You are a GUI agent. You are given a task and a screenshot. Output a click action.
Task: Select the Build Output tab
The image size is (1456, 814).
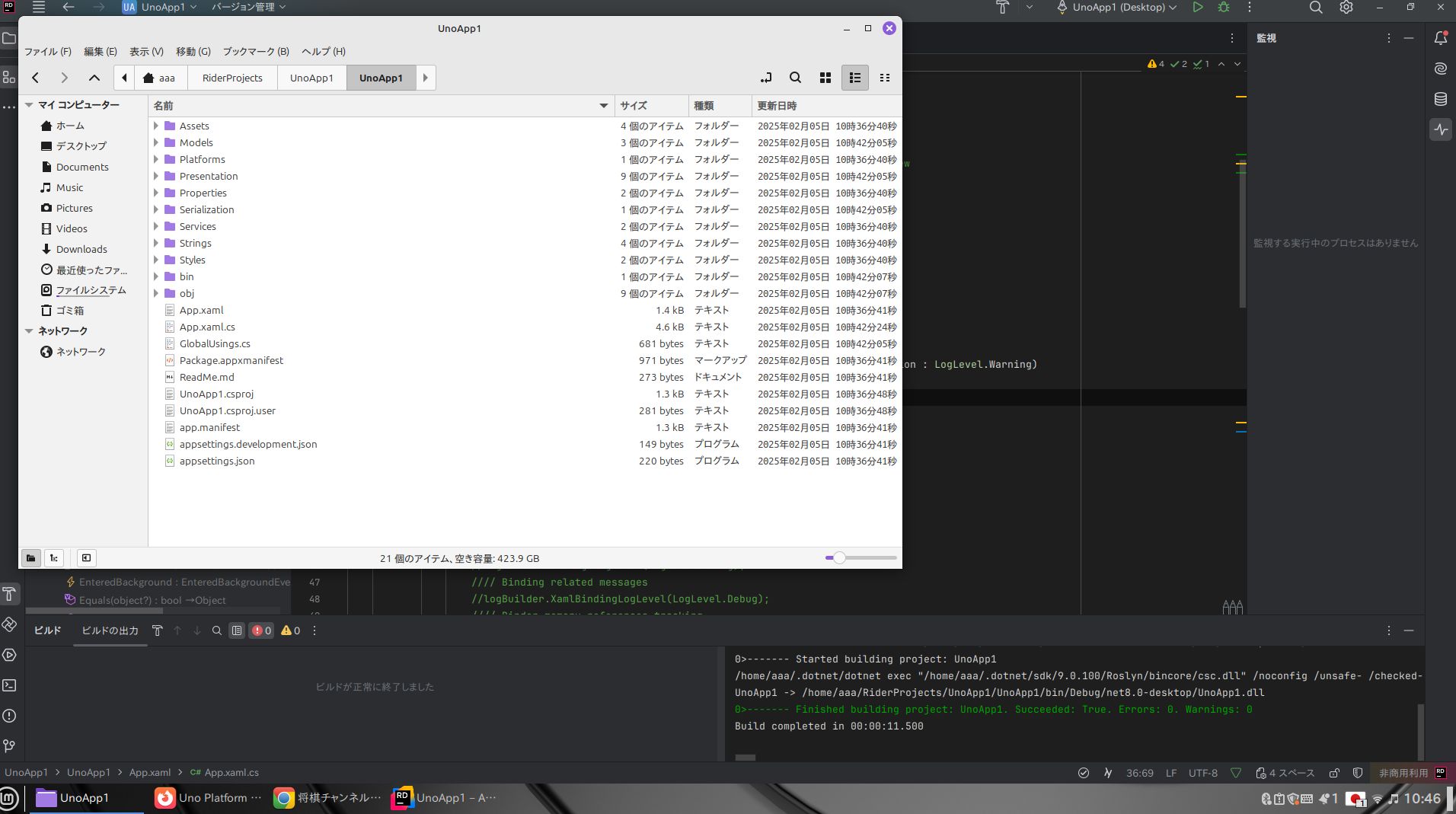110,630
